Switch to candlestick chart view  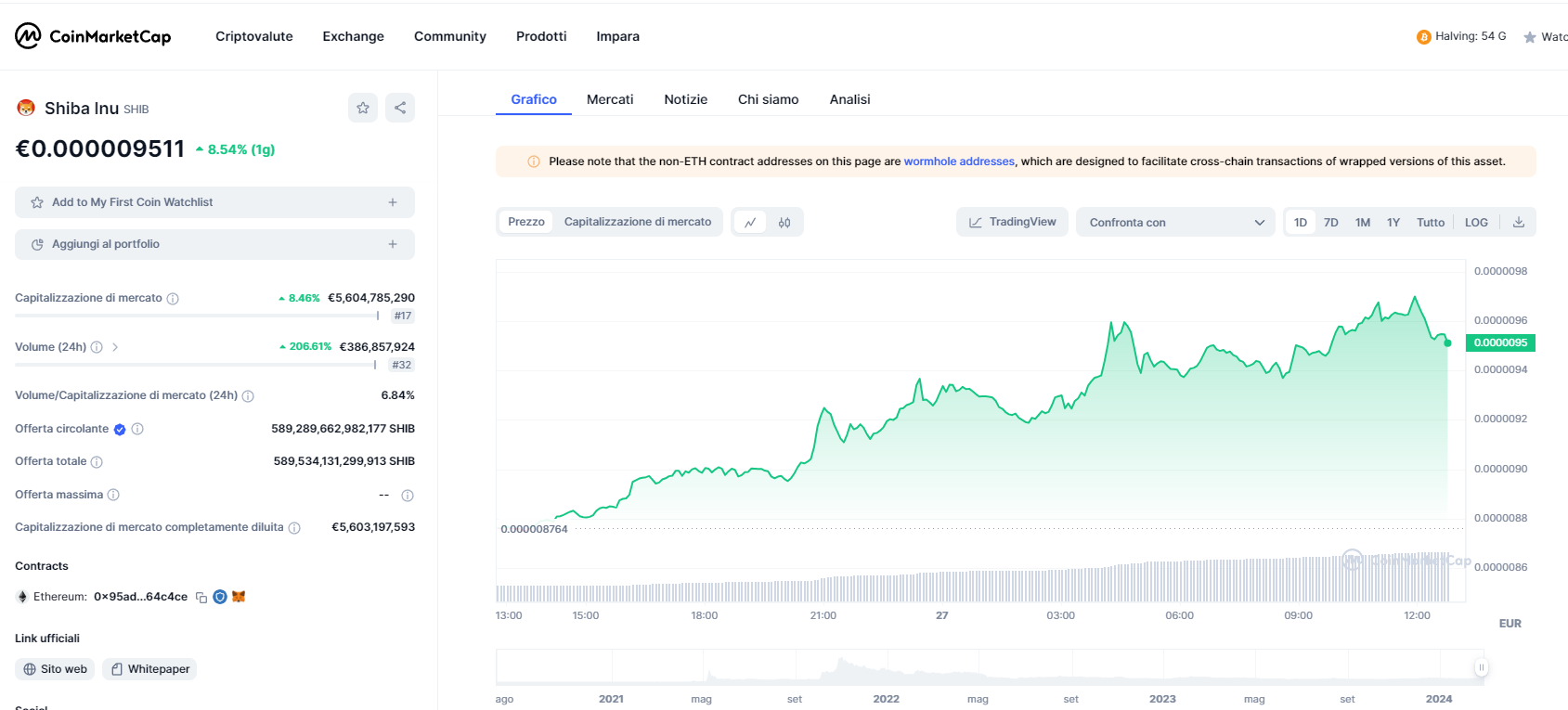coord(784,223)
